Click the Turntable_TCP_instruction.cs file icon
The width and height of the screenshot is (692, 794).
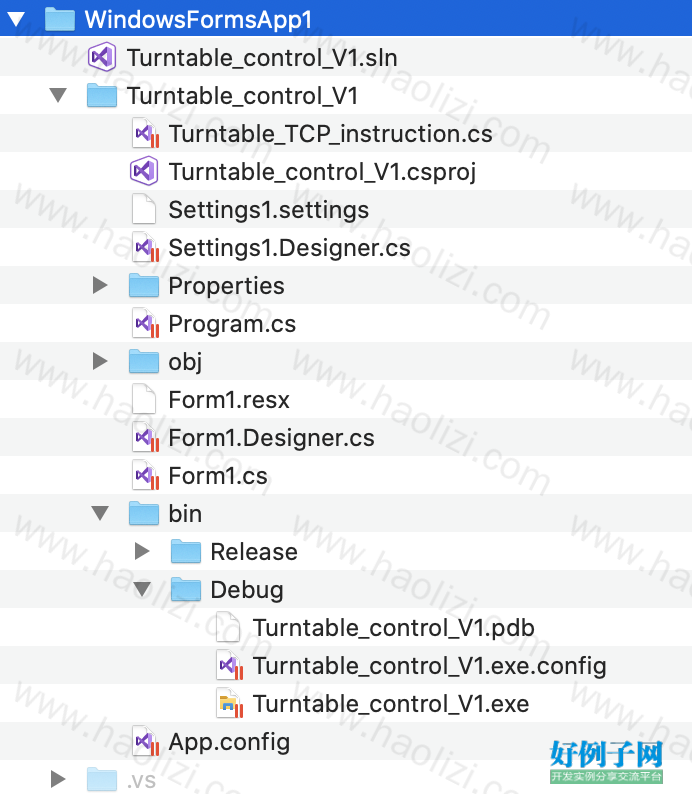tap(146, 133)
